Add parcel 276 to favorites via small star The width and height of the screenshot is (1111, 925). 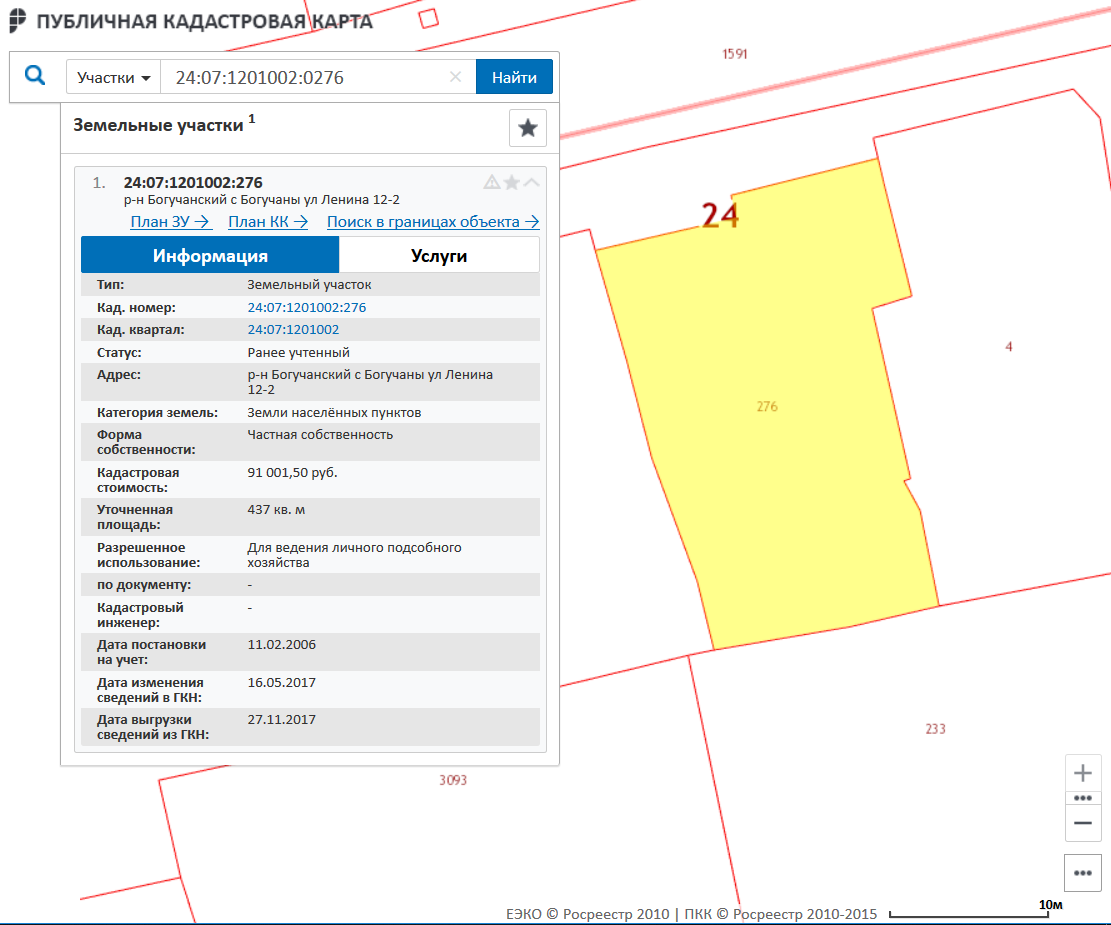(512, 182)
